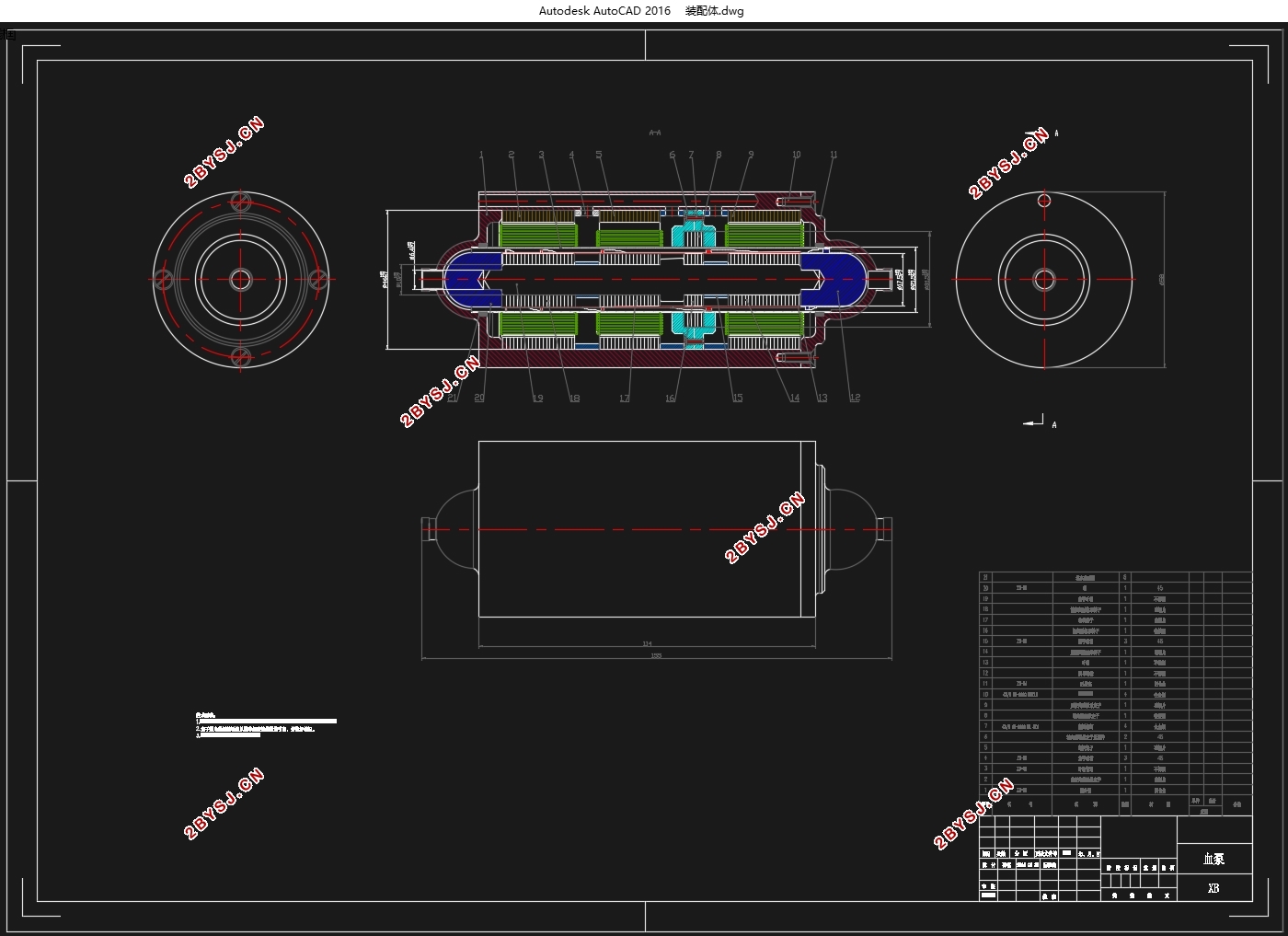Click part balloon number 12
This screenshot has height=936, width=1288.
point(855,398)
